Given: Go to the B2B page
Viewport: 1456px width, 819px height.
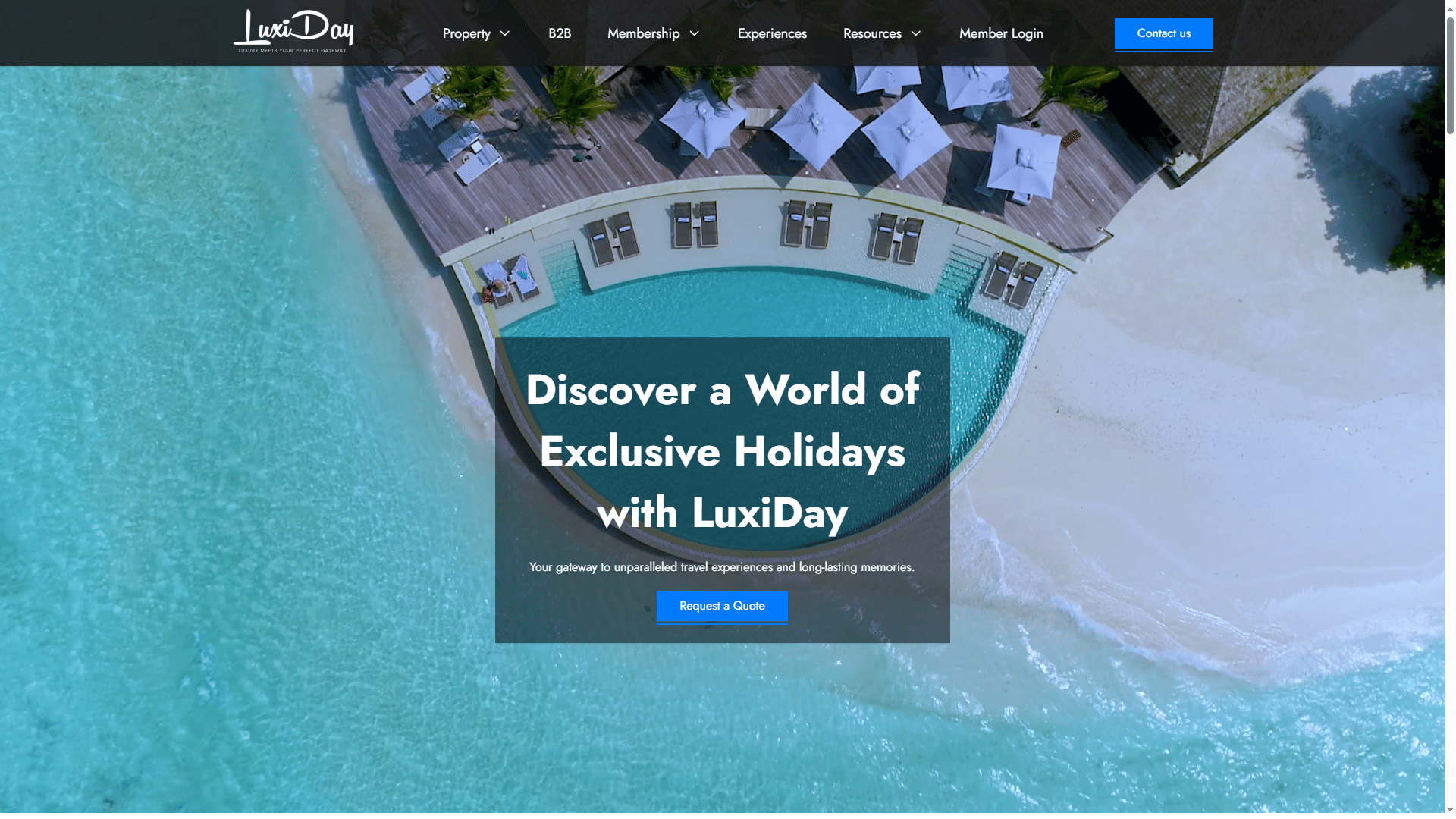Looking at the screenshot, I should click(560, 33).
